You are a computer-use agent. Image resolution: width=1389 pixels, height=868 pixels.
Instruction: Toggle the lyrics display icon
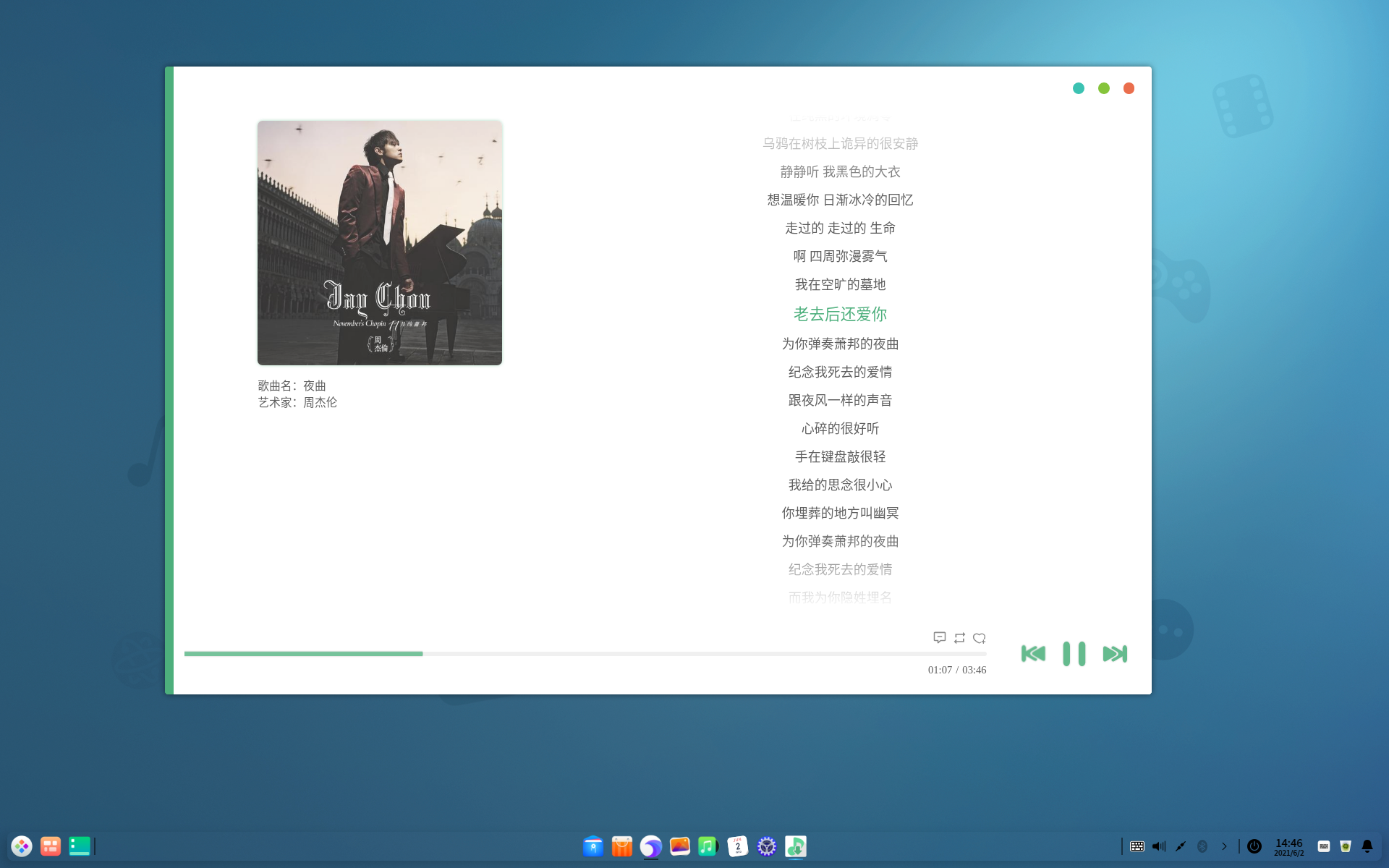coord(939,637)
